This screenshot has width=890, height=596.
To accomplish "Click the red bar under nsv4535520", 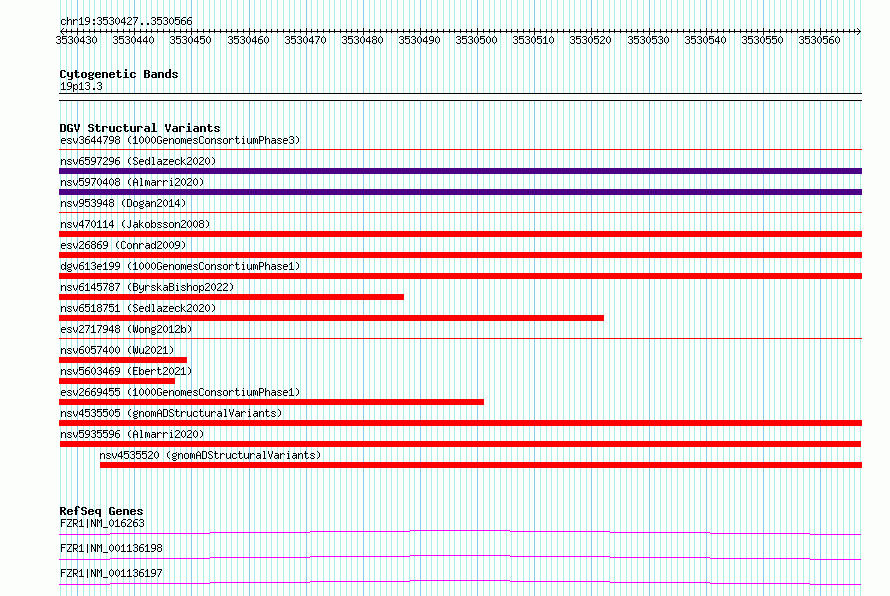I will (481, 465).
